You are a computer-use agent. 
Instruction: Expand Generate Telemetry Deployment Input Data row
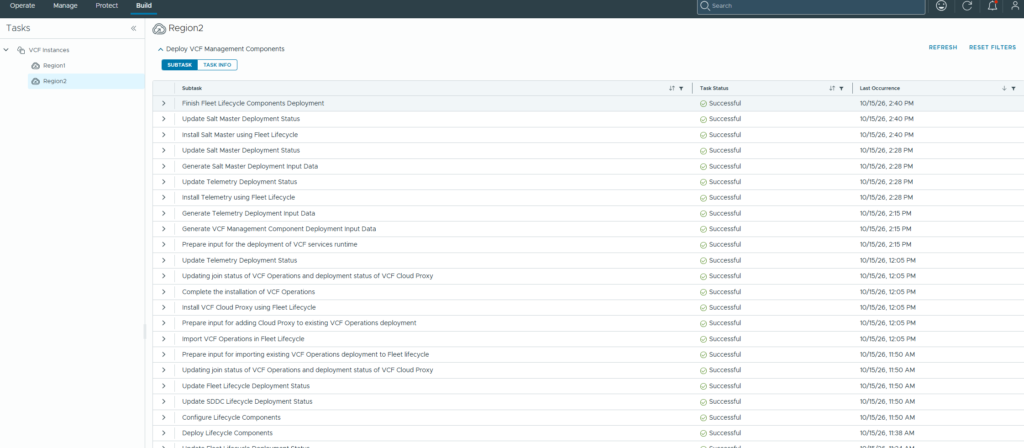pyautogui.click(x=163, y=213)
